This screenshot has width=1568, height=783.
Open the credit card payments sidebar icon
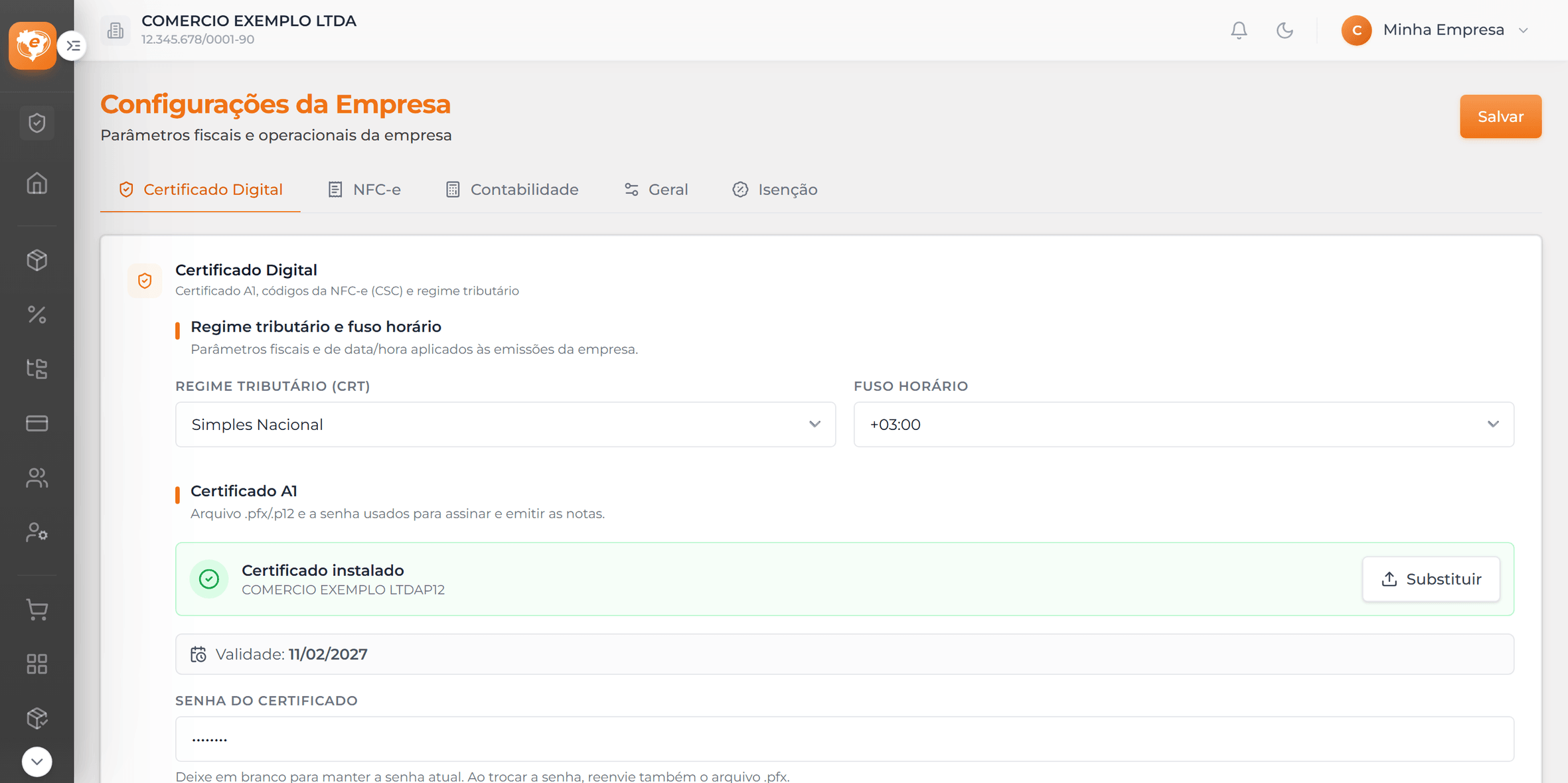pos(37,423)
